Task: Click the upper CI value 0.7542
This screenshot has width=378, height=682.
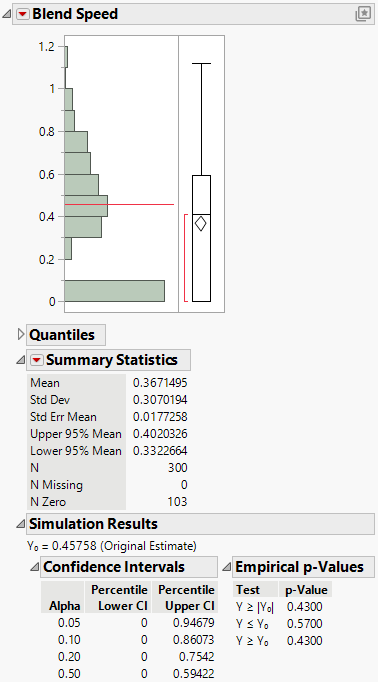Action: click(197, 657)
